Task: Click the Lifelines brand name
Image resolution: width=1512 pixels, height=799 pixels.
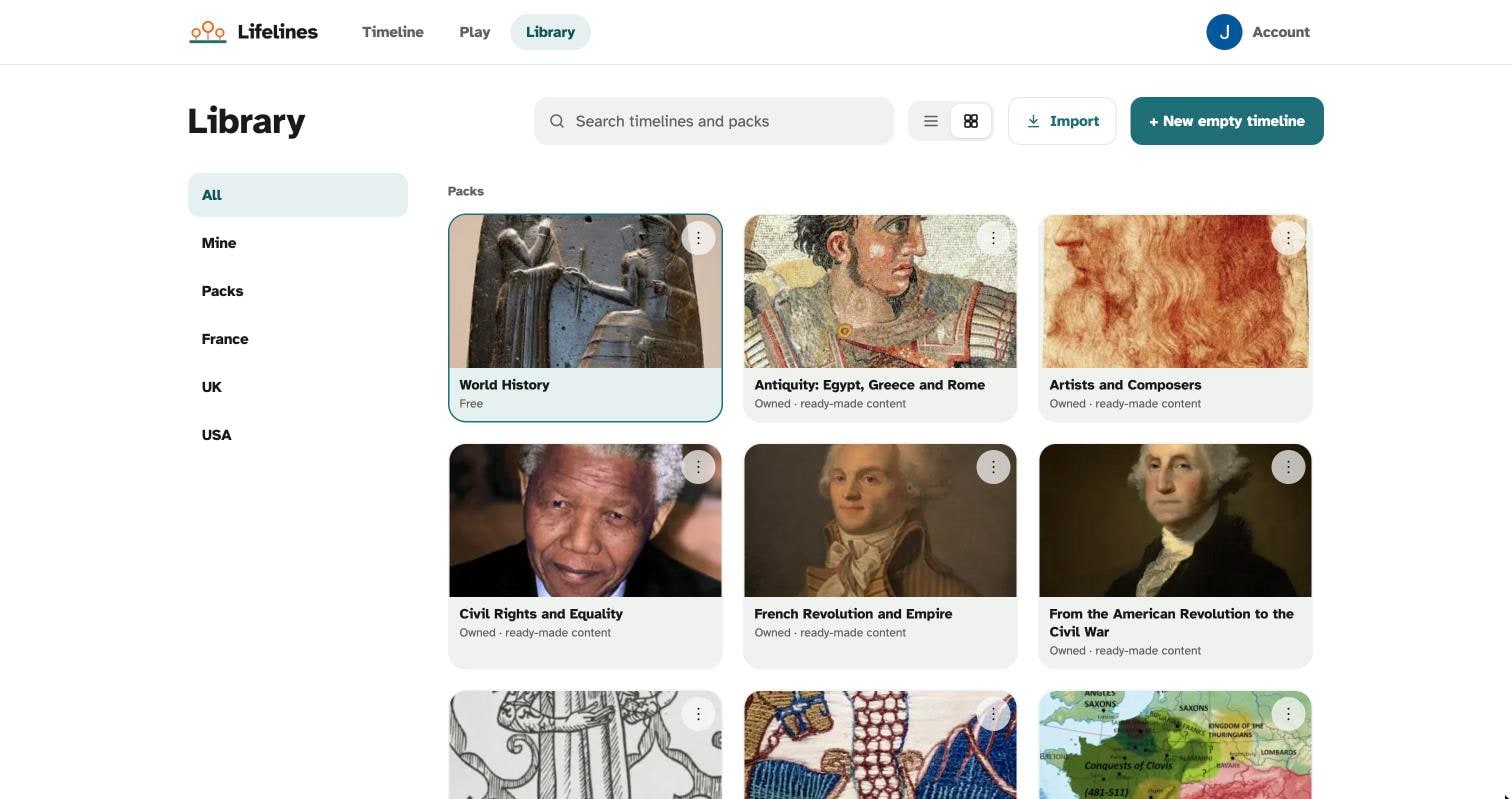Action: [x=278, y=32]
